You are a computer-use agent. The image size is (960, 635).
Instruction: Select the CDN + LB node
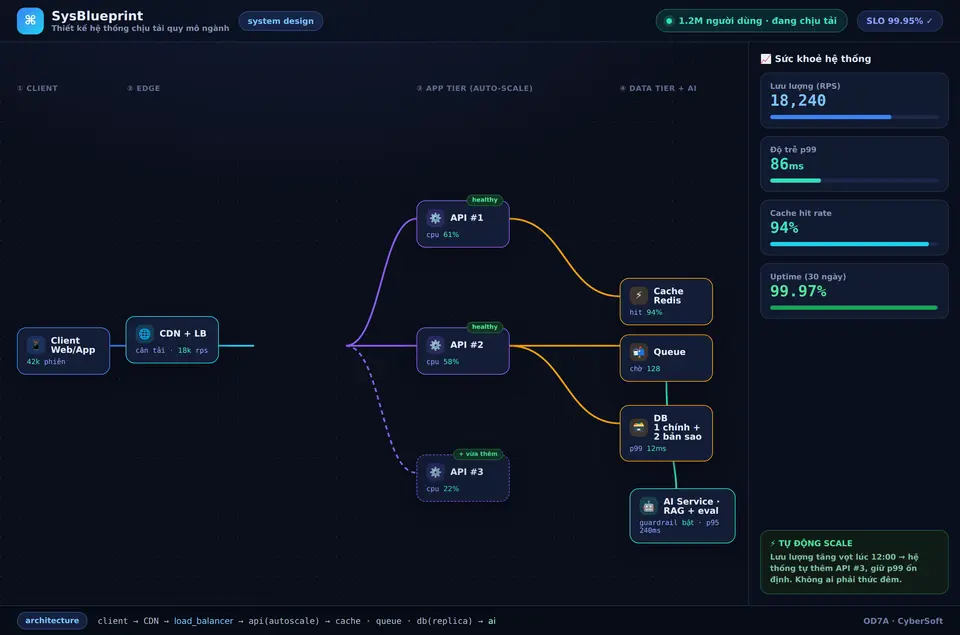tap(172, 340)
